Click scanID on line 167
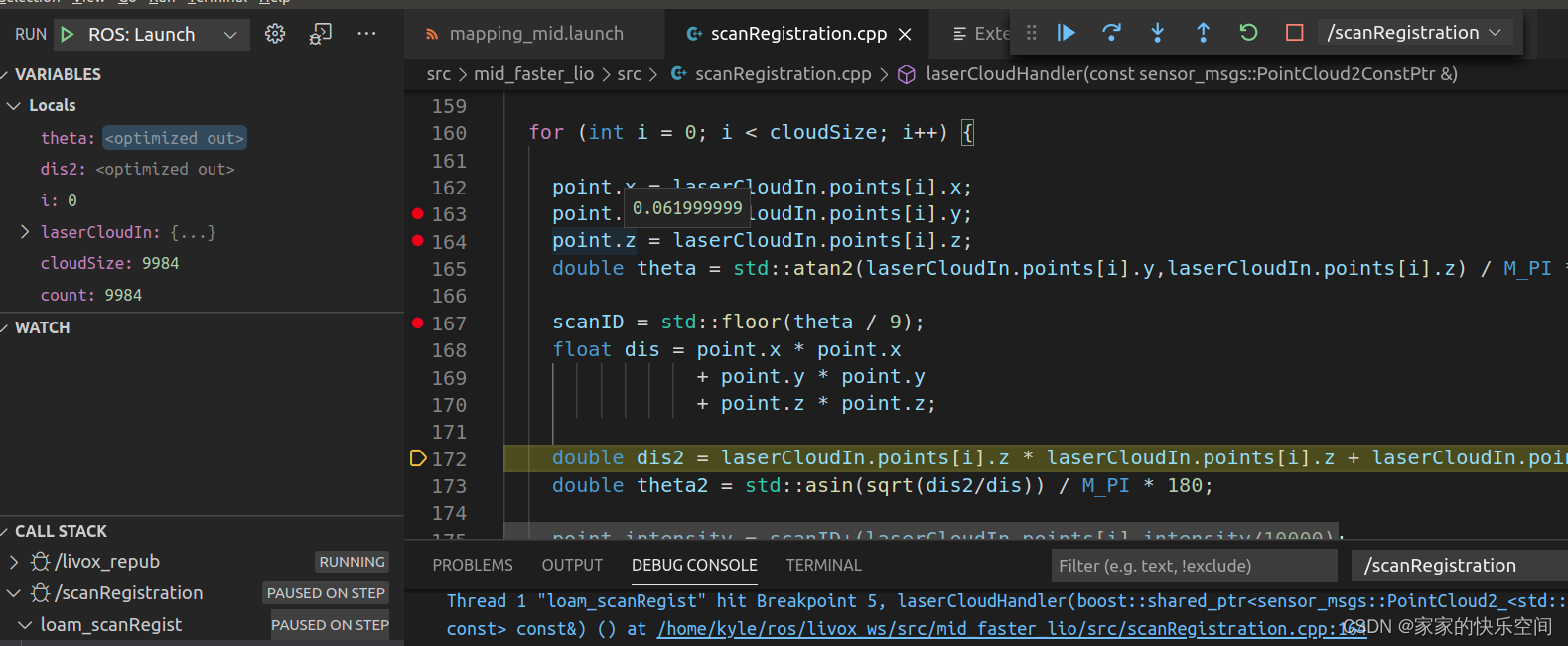The width and height of the screenshot is (1568, 646). (x=588, y=323)
